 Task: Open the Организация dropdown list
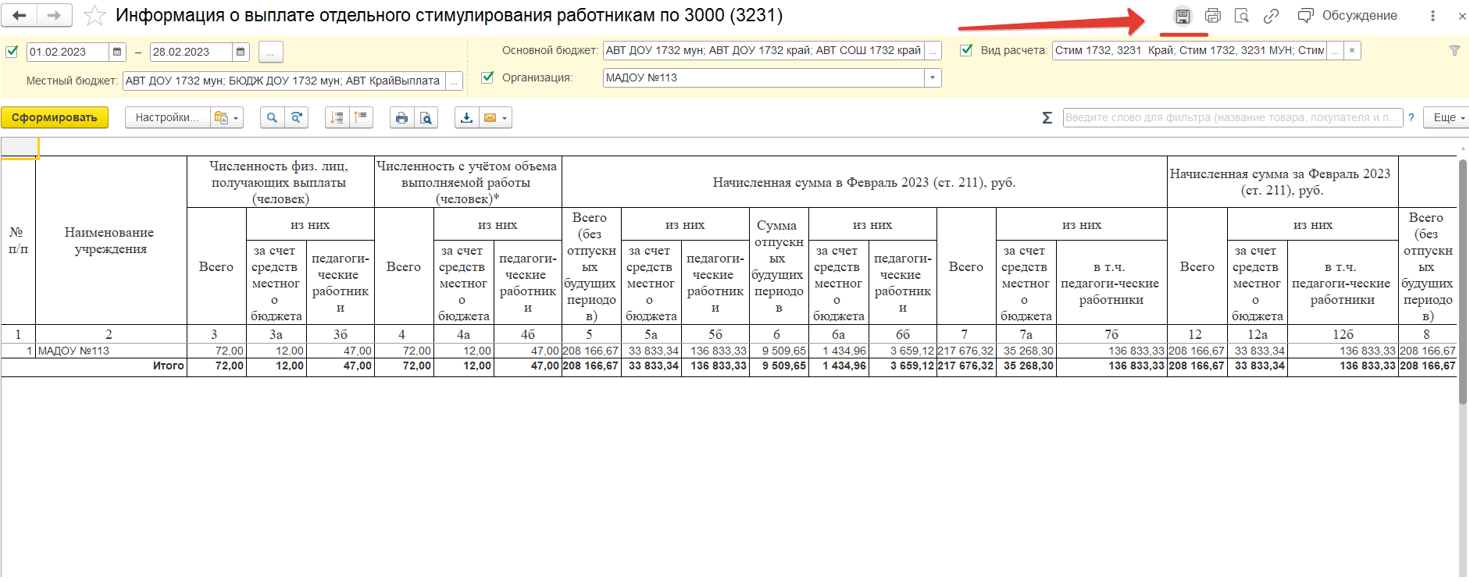933,78
